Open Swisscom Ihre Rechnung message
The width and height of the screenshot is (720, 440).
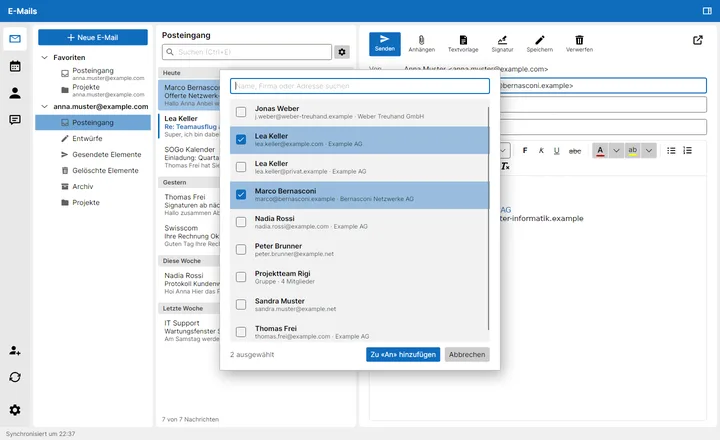click(189, 236)
